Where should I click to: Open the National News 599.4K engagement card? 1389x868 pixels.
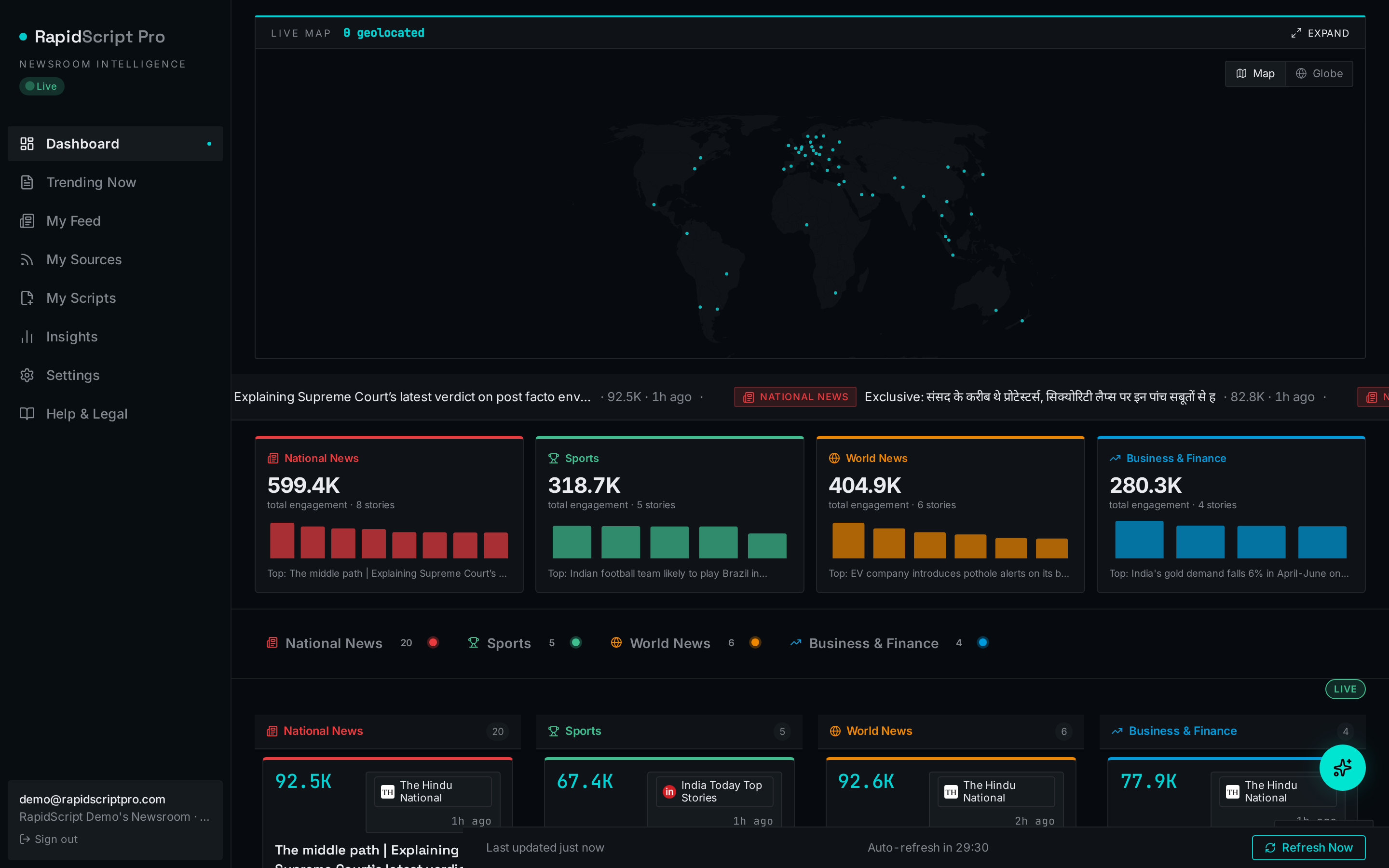point(389,515)
